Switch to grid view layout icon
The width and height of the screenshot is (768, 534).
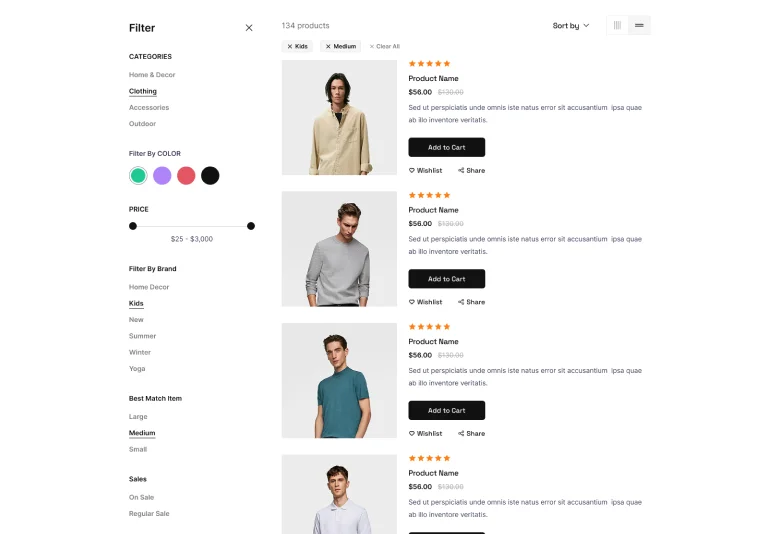tap(617, 25)
